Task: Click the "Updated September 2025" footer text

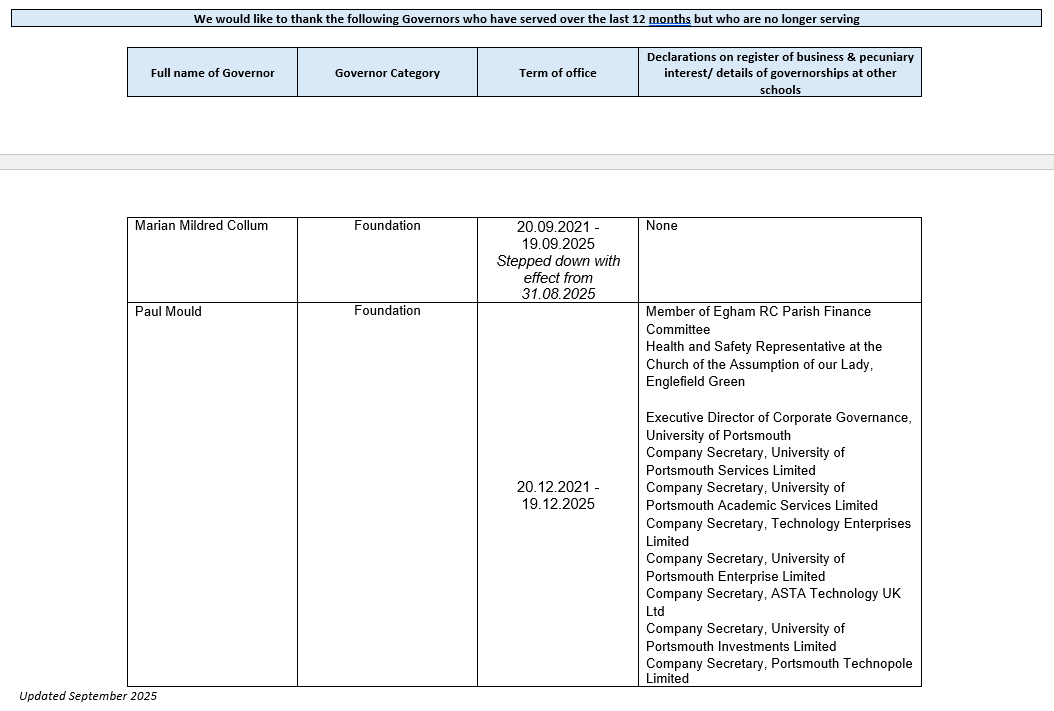Action: pyautogui.click(x=88, y=696)
